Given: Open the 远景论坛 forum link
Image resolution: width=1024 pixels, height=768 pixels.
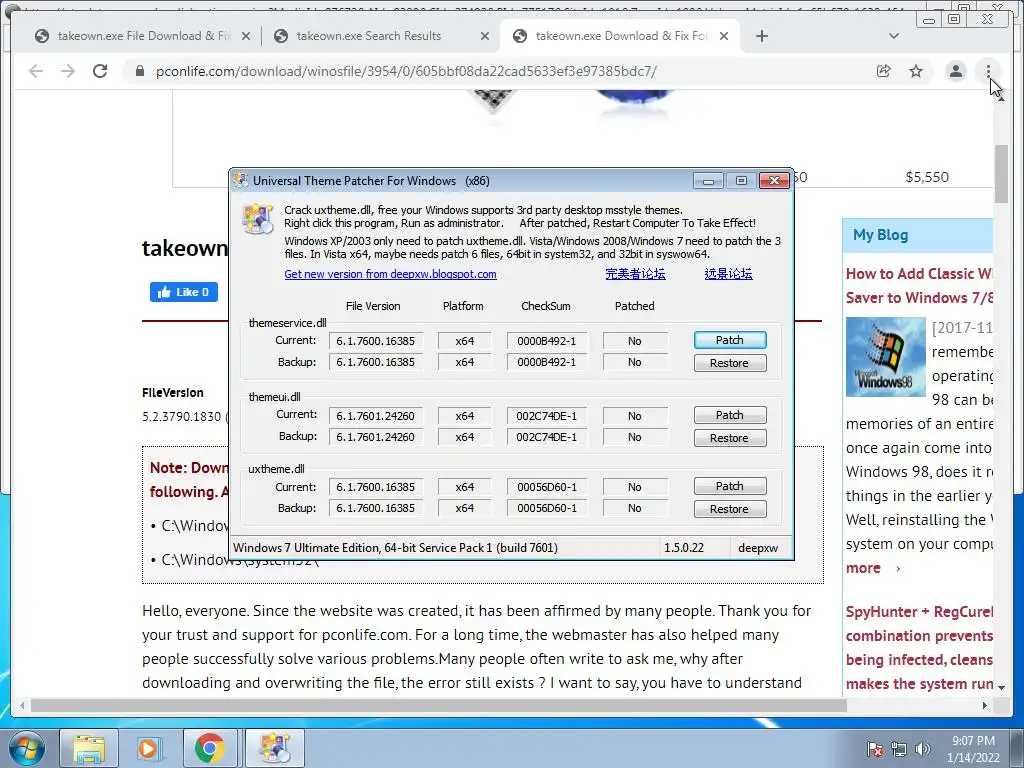Looking at the screenshot, I should (728, 274).
